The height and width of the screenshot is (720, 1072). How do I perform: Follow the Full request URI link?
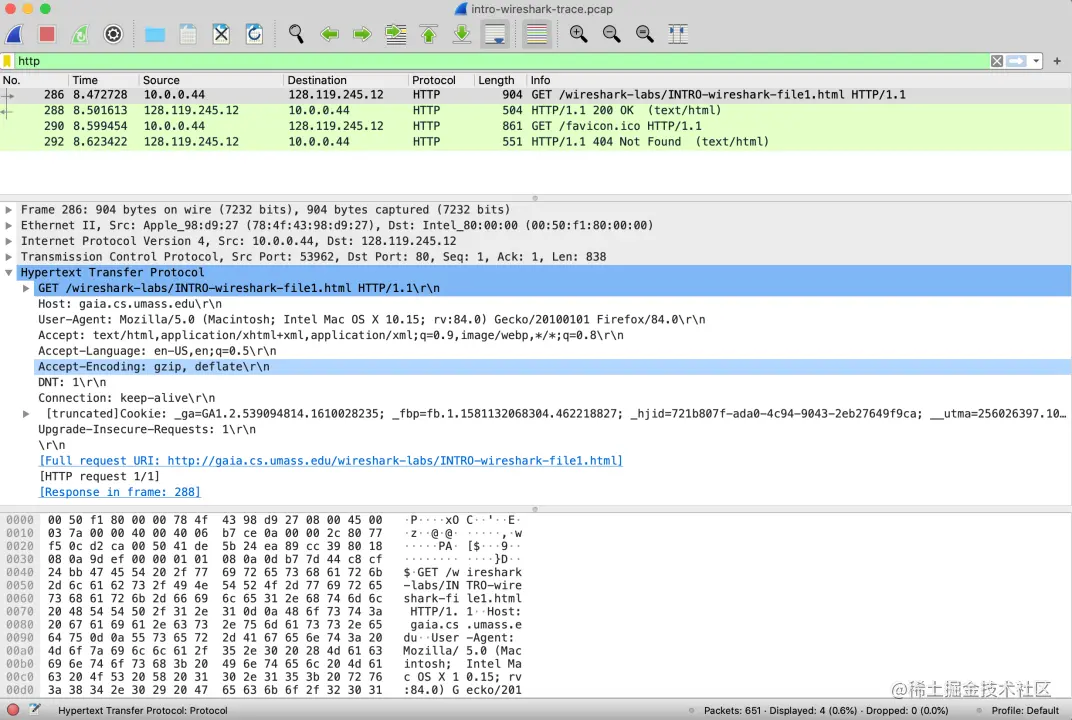330,460
